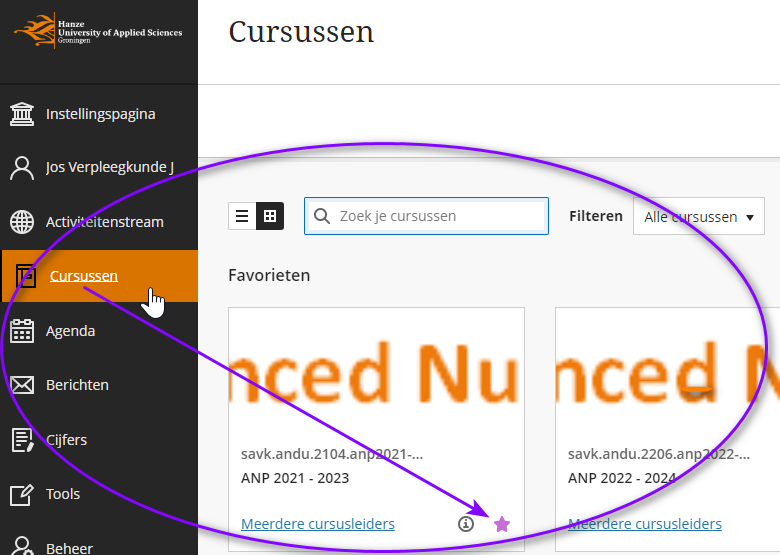Open Meerdere cursusleiders for ANP 2022 - 2024

(645, 524)
